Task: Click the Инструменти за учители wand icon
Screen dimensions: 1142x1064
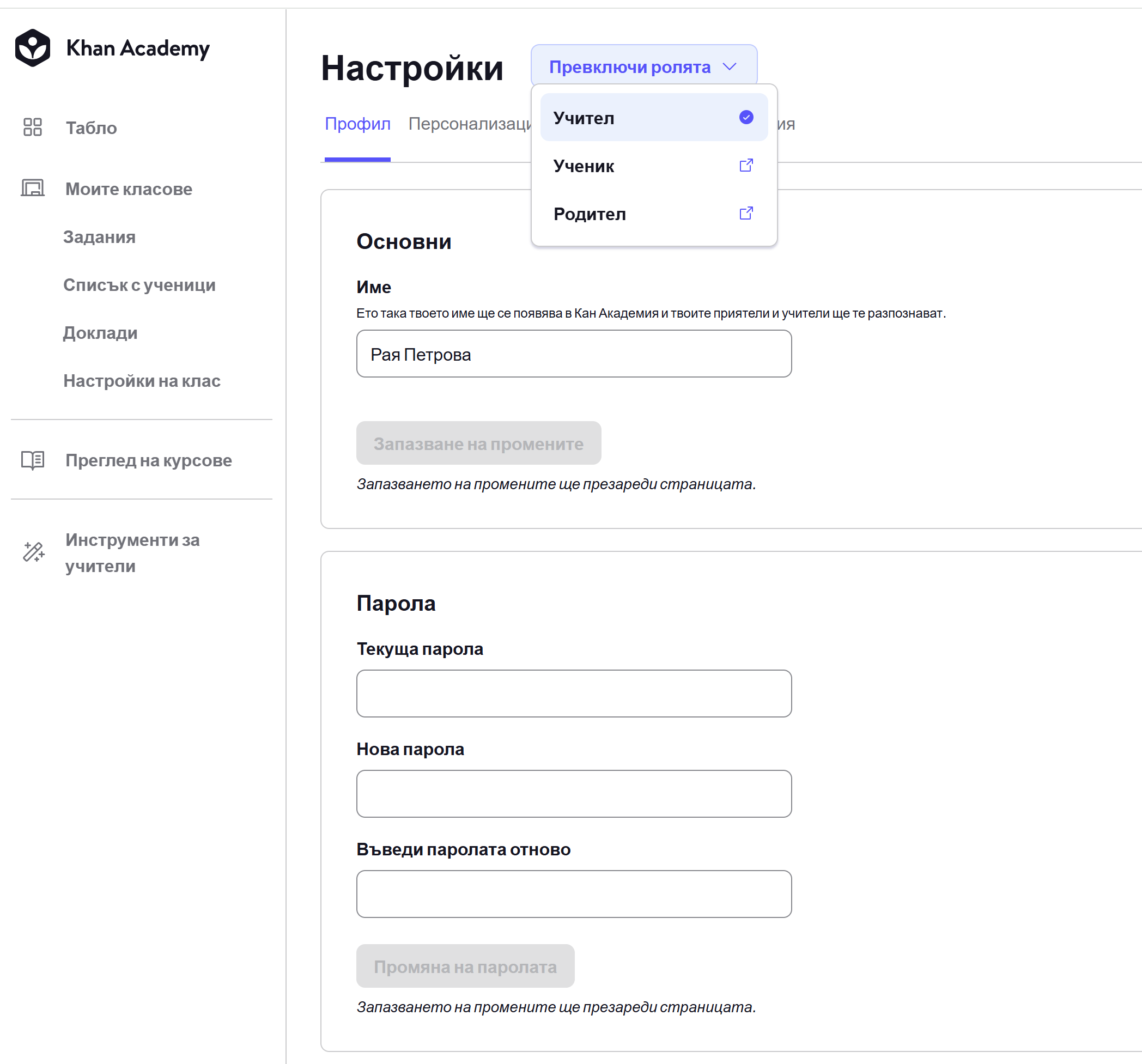Action: click(x=33, y=552)
